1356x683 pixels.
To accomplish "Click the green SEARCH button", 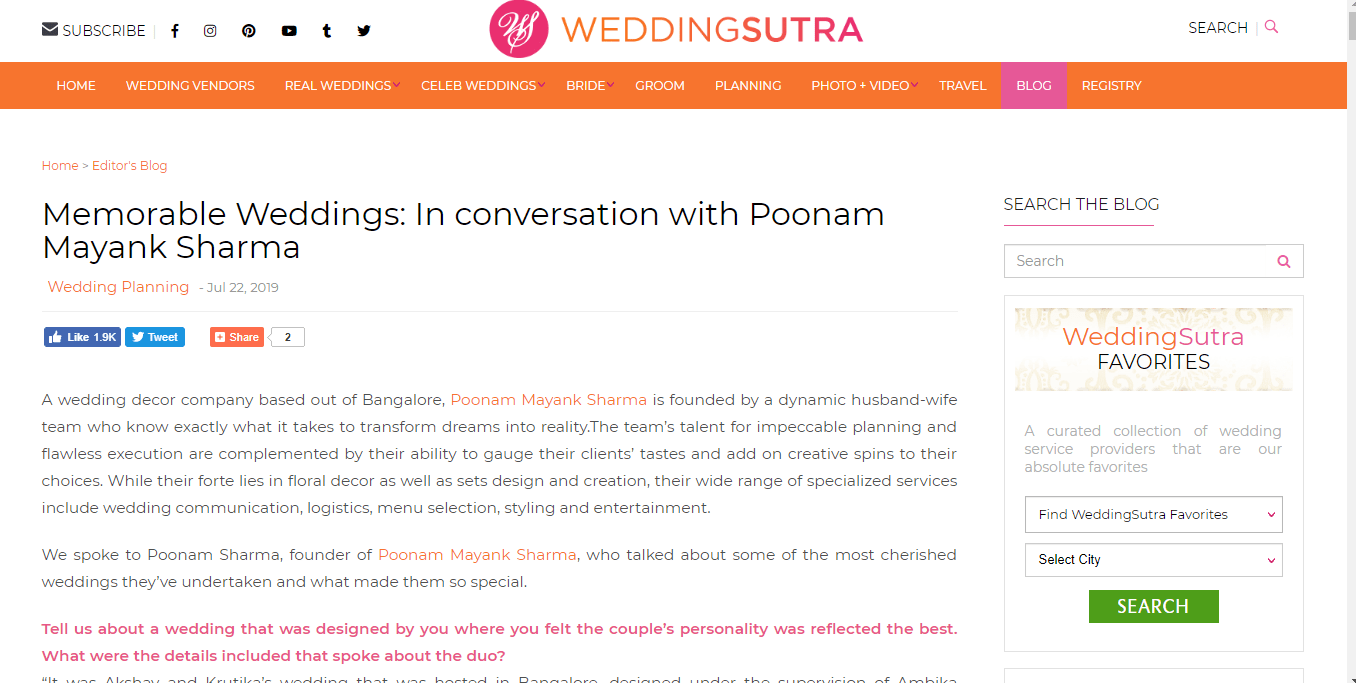I will [x=1154, y=606].
